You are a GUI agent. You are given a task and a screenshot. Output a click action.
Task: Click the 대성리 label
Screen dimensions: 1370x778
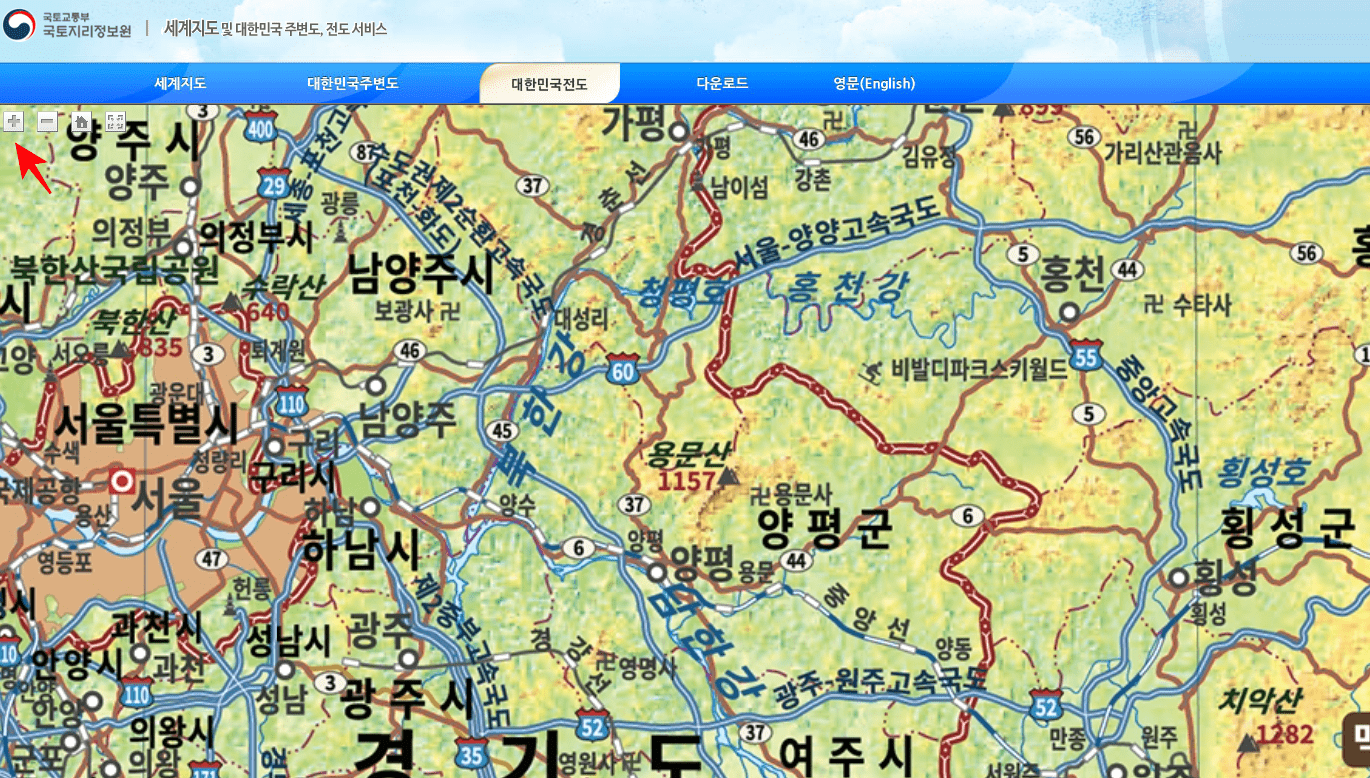pyautogui.click(x=580, y=320)
